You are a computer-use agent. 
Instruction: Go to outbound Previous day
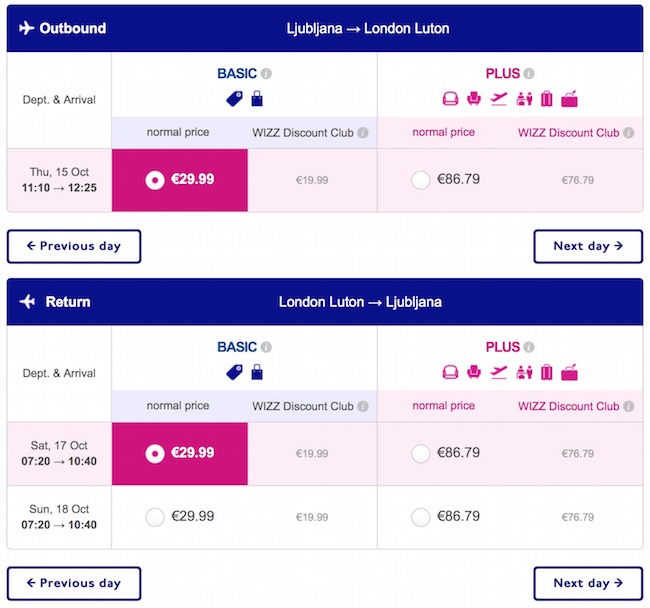point(74,246)
